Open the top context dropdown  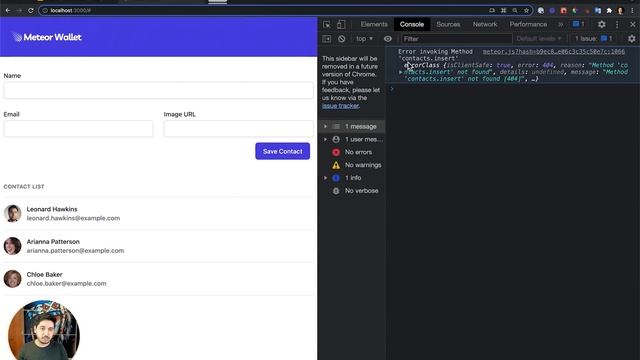(x=364, y=39)
